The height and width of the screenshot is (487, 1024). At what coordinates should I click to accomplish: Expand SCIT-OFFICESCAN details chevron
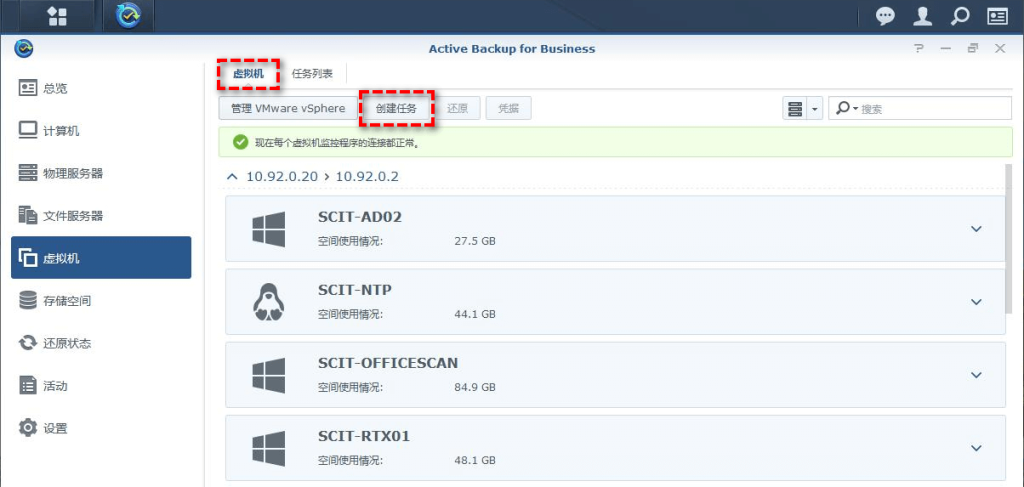click(x=976, y=375)
